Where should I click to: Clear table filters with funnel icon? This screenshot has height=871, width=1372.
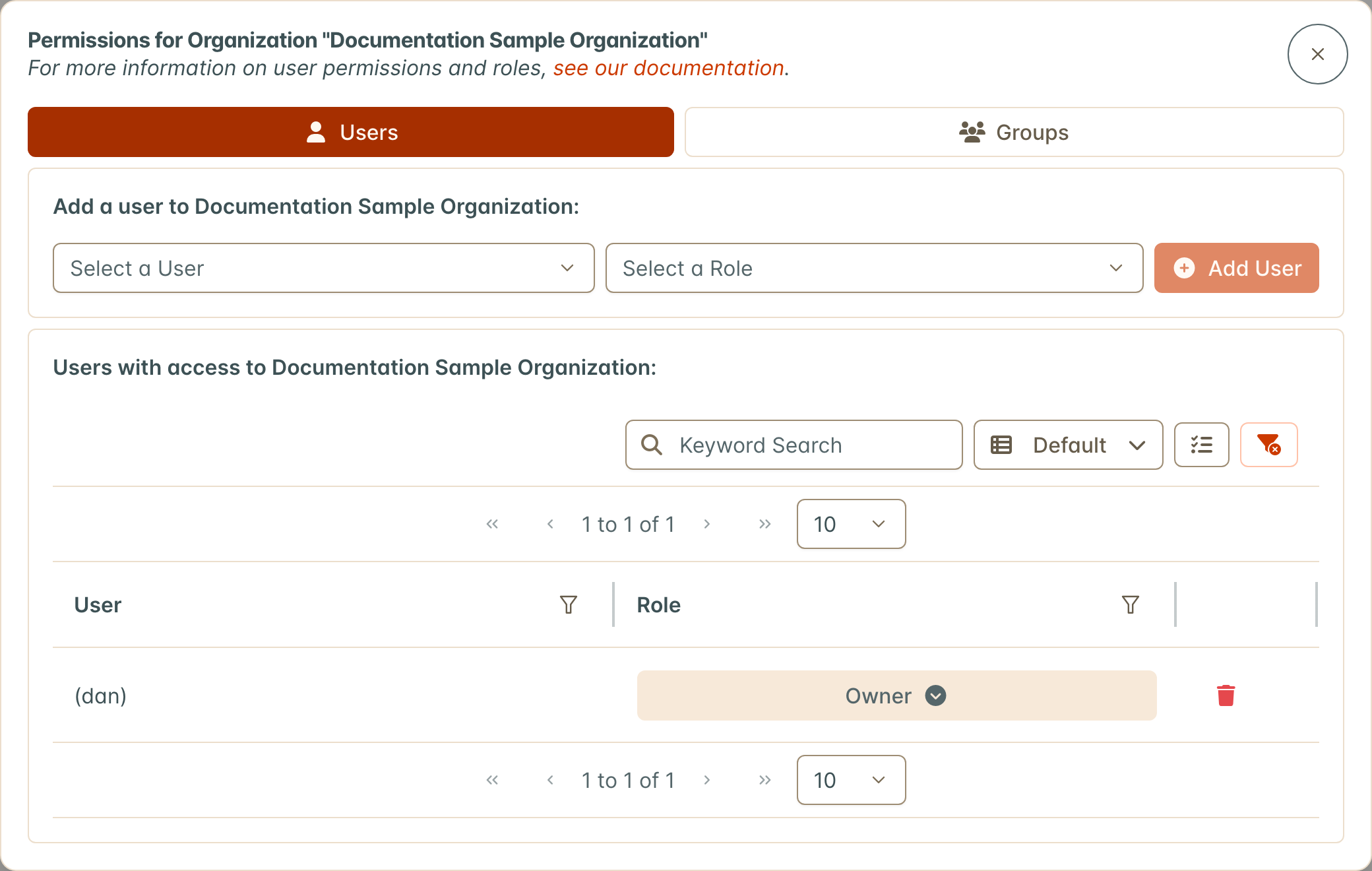click(1268, 445)
